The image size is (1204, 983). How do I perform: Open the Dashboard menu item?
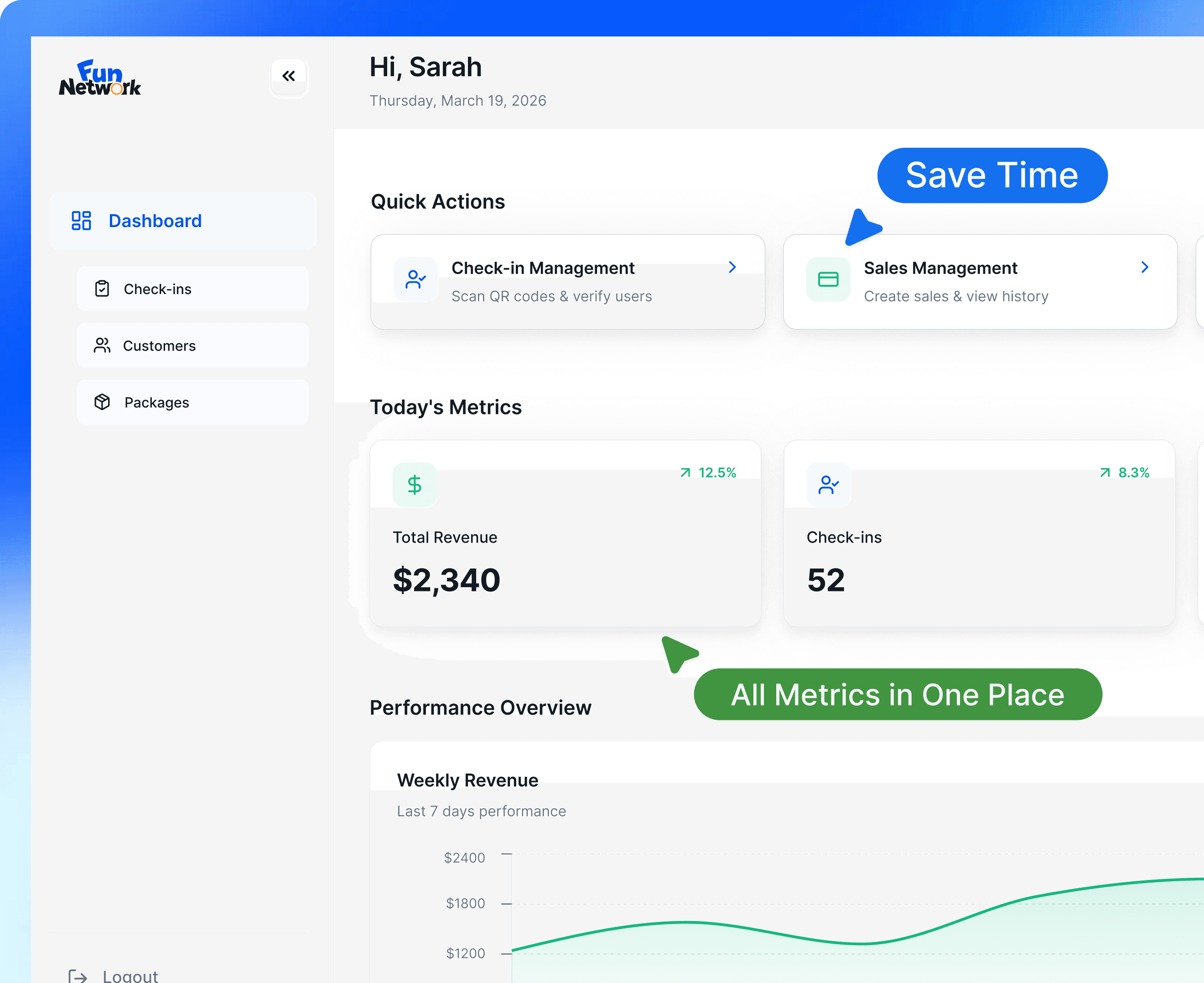coord(183,220)
